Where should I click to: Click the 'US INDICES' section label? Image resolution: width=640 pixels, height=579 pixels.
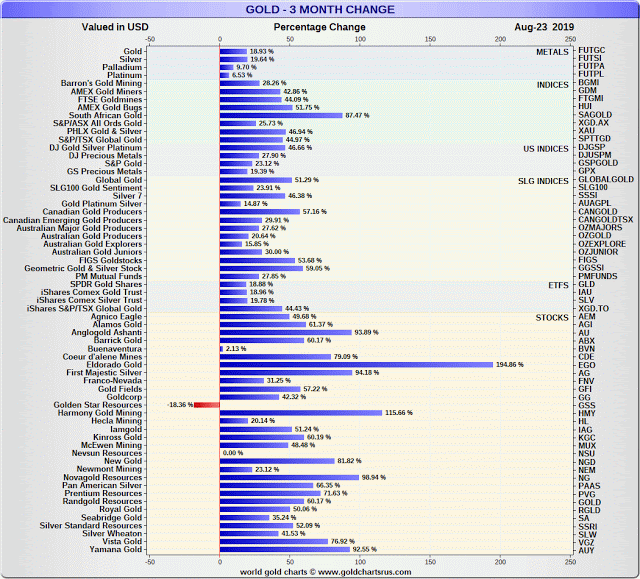(546, 149)
